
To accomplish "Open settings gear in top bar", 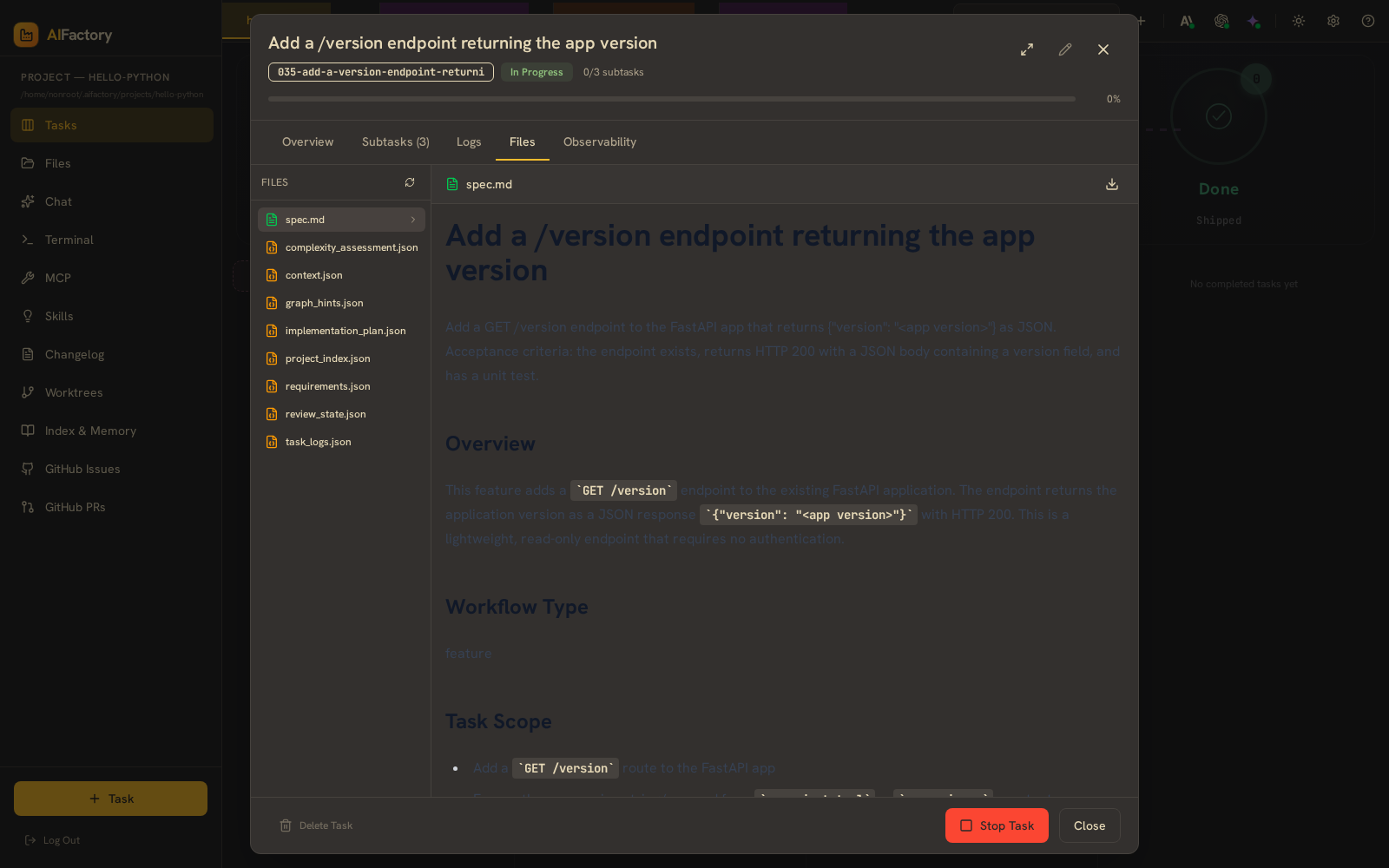I will point(1333,21).
